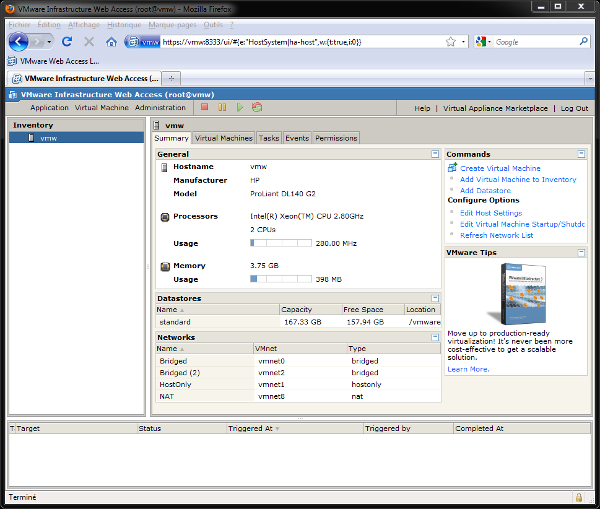The width and height of the screenshot is (600, 509).
Task: Click the host icon beside vmw title
Action: [x=156, y=125]
